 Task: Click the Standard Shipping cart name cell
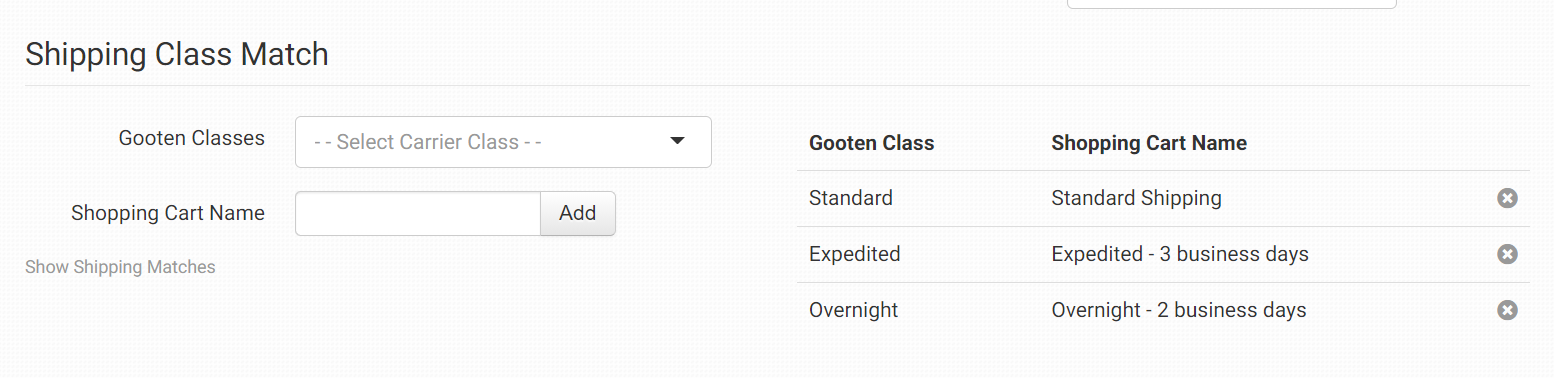point(1137,198)
